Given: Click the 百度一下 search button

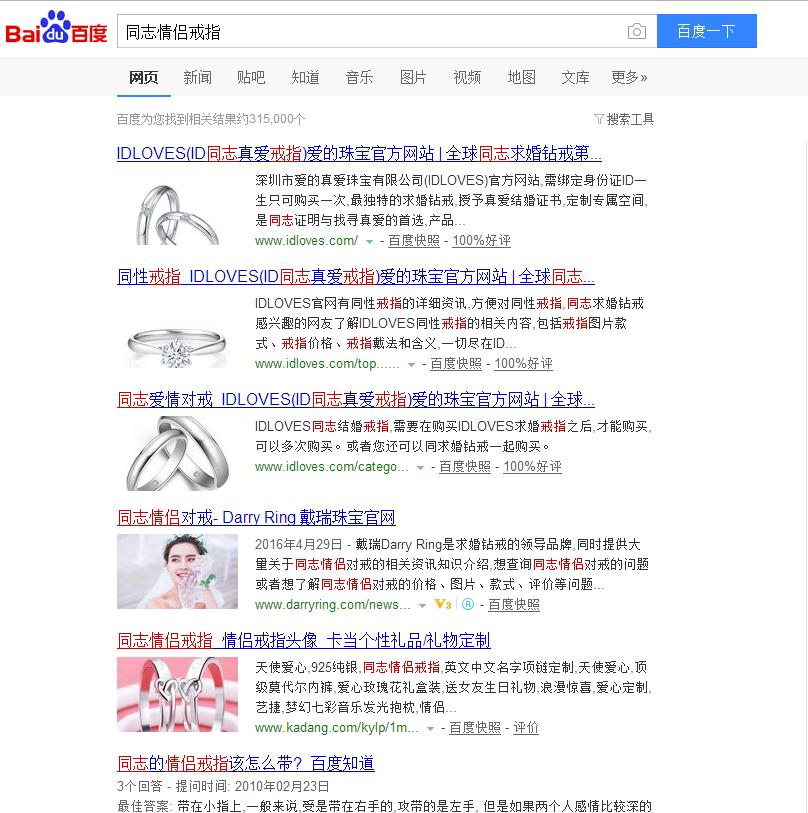Looking at the screenshot, I should 706,31.
